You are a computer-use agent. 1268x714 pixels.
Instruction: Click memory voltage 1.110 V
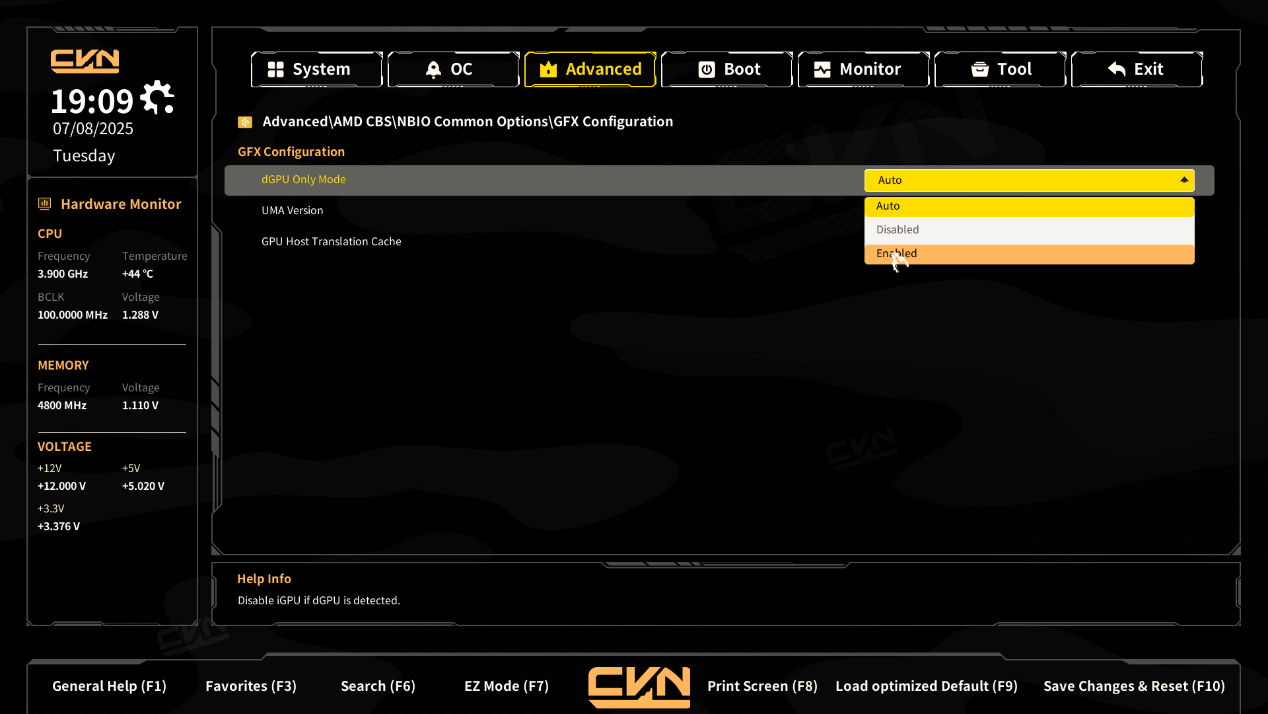tap(140, 406)
